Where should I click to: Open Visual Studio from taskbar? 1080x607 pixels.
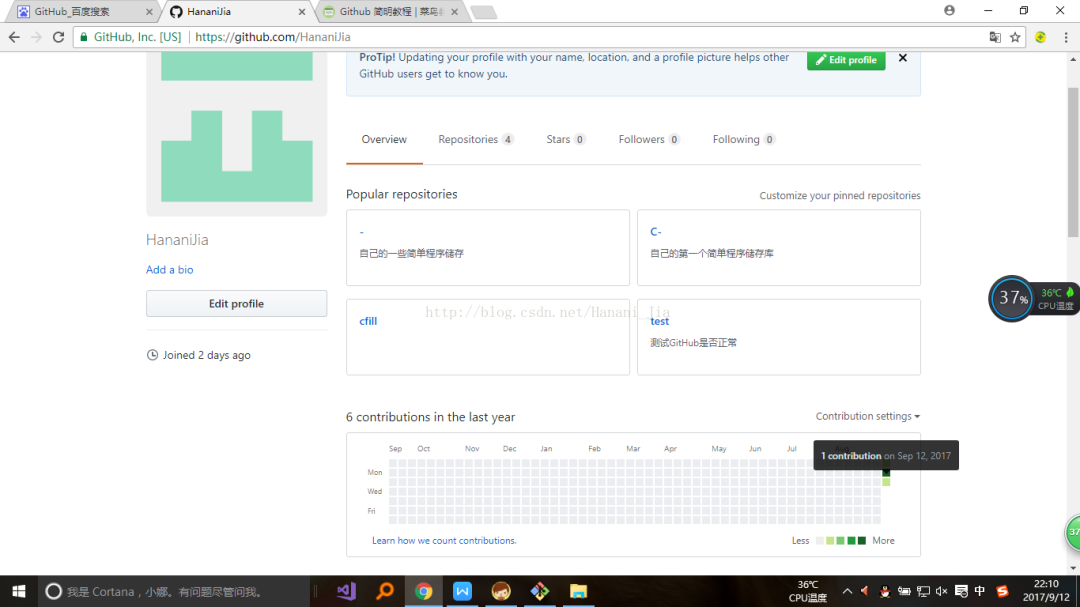click(346, 591)
